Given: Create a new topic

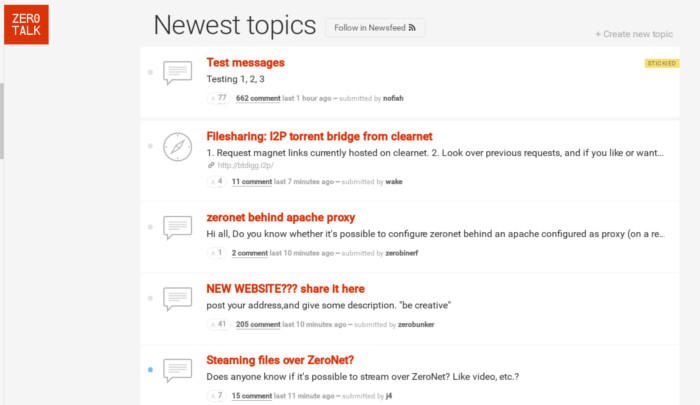Looking at the screenshot, I should tap(634, 34).
